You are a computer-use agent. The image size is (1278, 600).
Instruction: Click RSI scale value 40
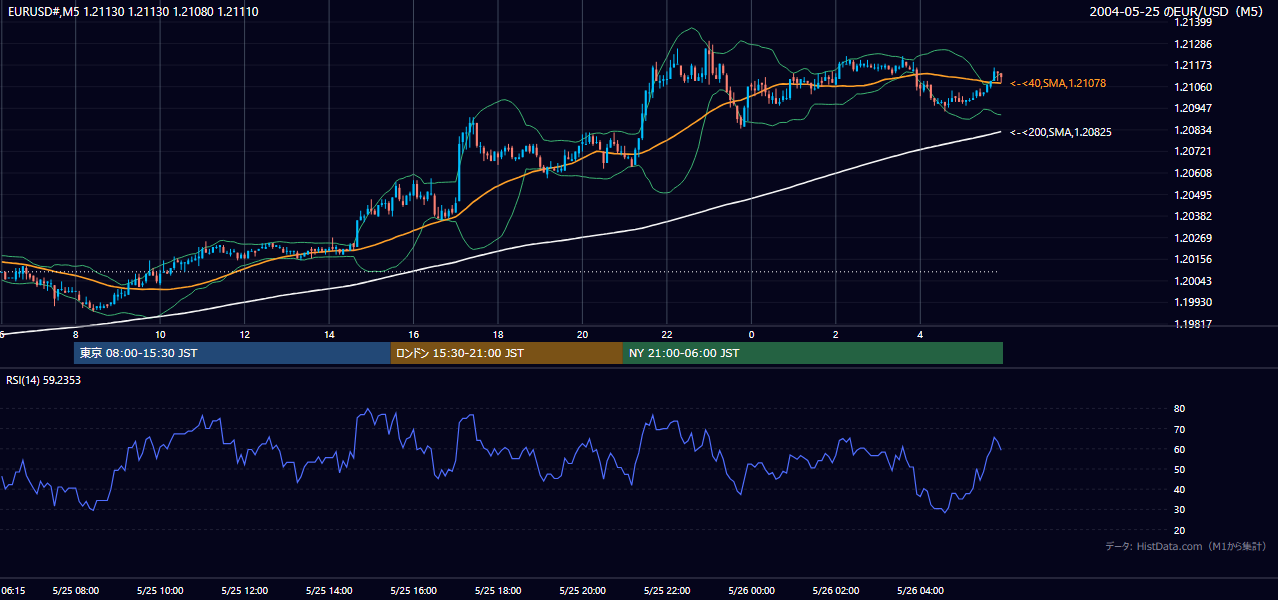click(x=1179, y=489)
